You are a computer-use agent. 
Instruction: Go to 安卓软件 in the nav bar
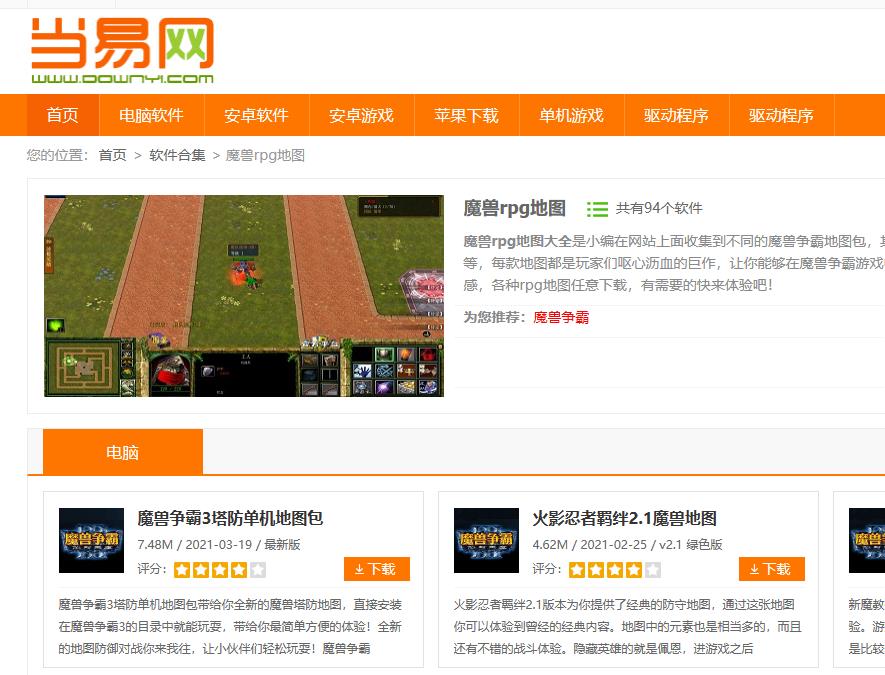(x=256, y=115)
